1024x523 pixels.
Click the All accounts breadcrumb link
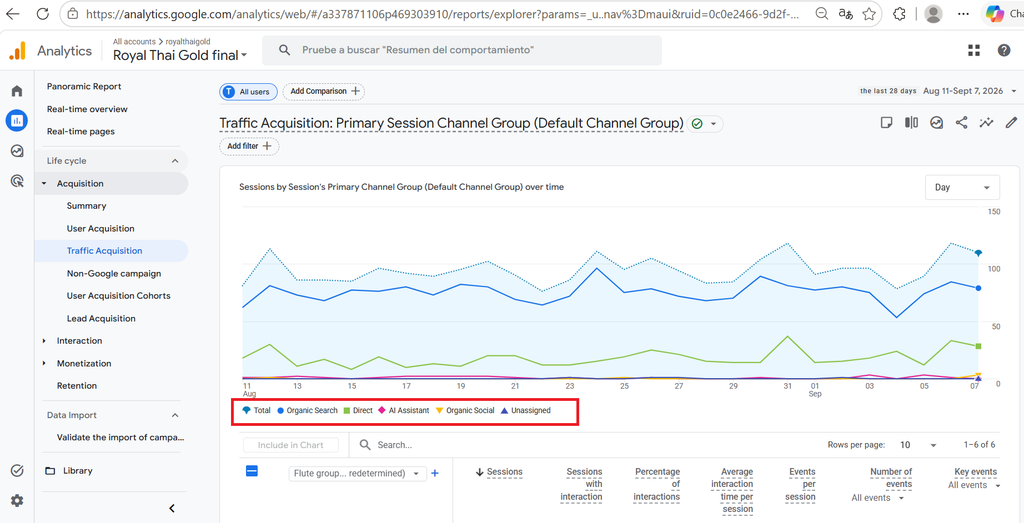134,41
